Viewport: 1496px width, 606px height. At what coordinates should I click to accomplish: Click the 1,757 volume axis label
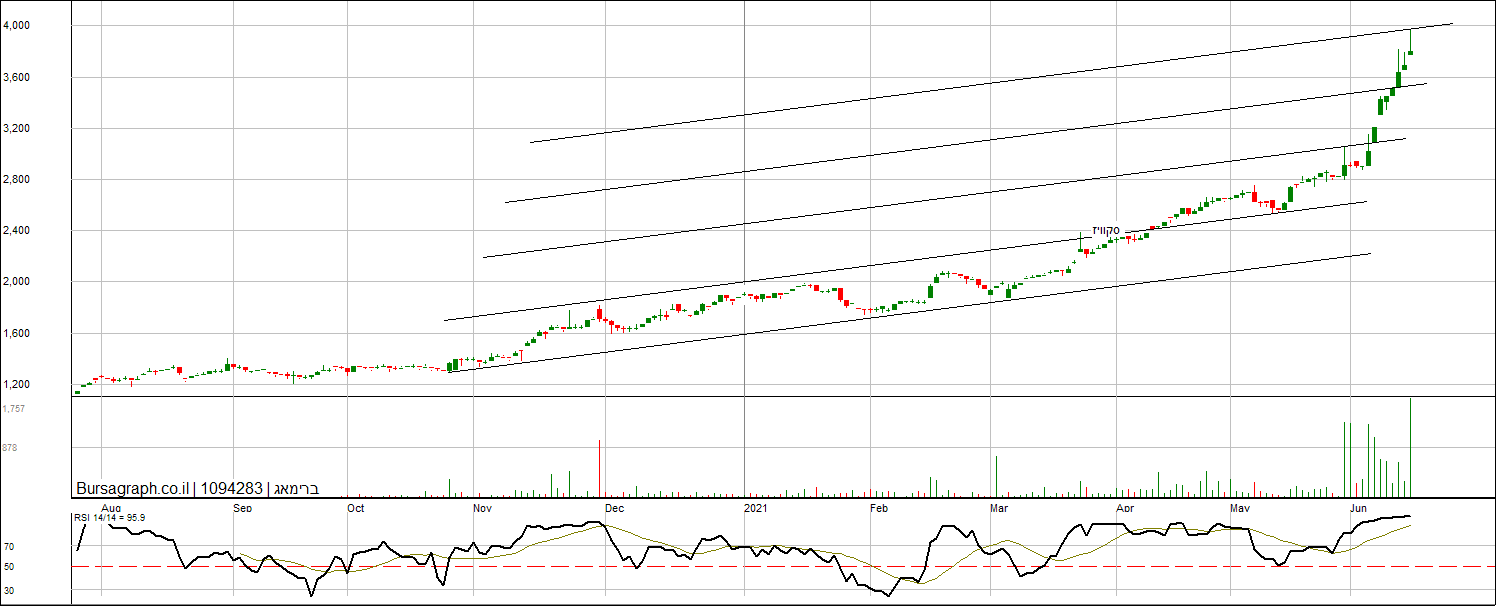14,409
